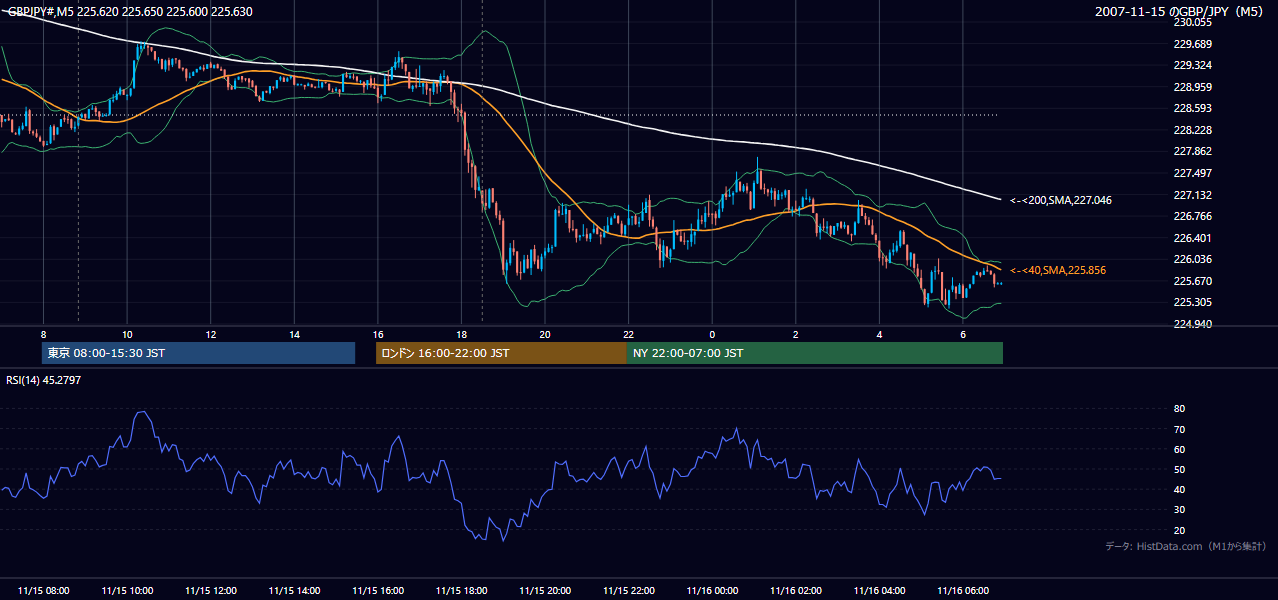The width and height of the screenshot is (1278, 600).
Task: Click the bottom time label 11/16 04:00
Action: pyautogui.click(x=880, y=591)
